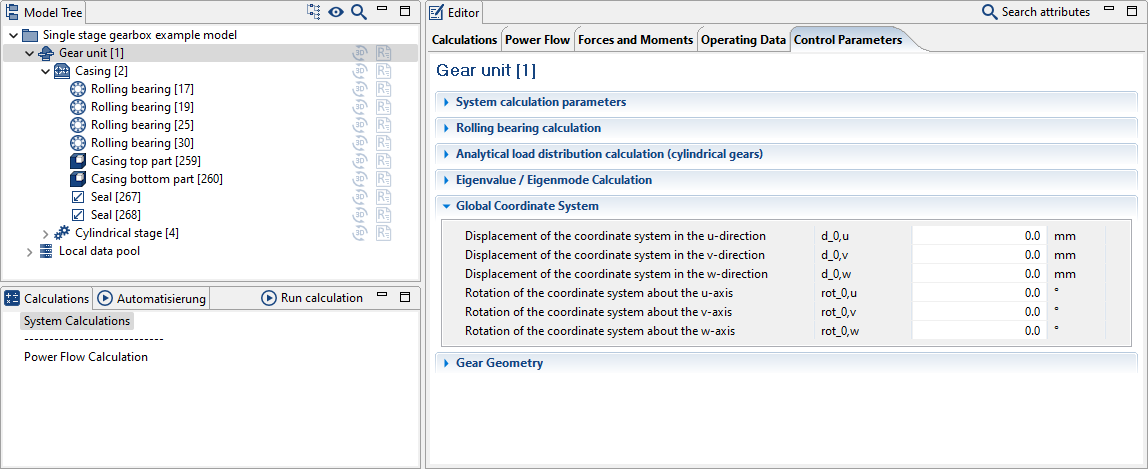This screenshot has height=469, width=1148.
Task: Click the Rolling bearing [19] icon
Action: coord(78,107)
